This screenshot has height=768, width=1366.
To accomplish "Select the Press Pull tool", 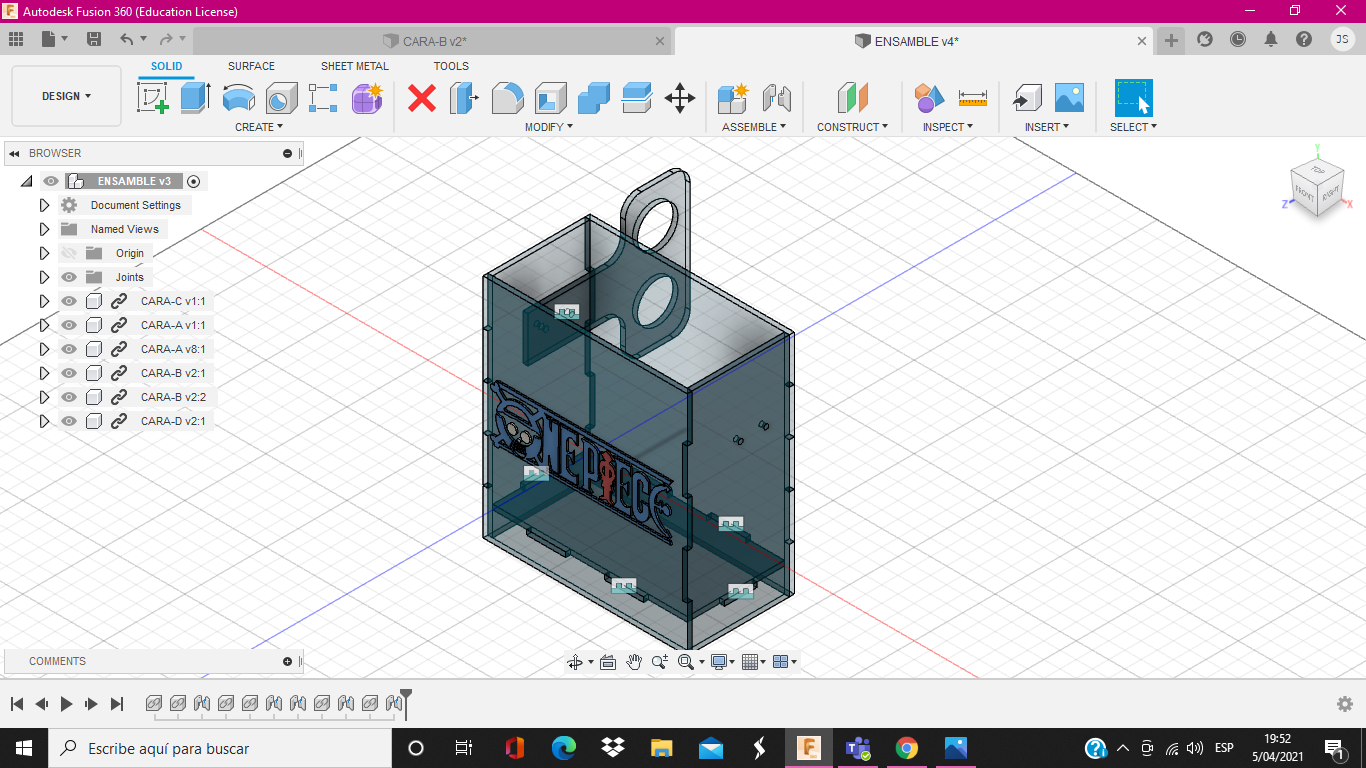I will [464, 98].
